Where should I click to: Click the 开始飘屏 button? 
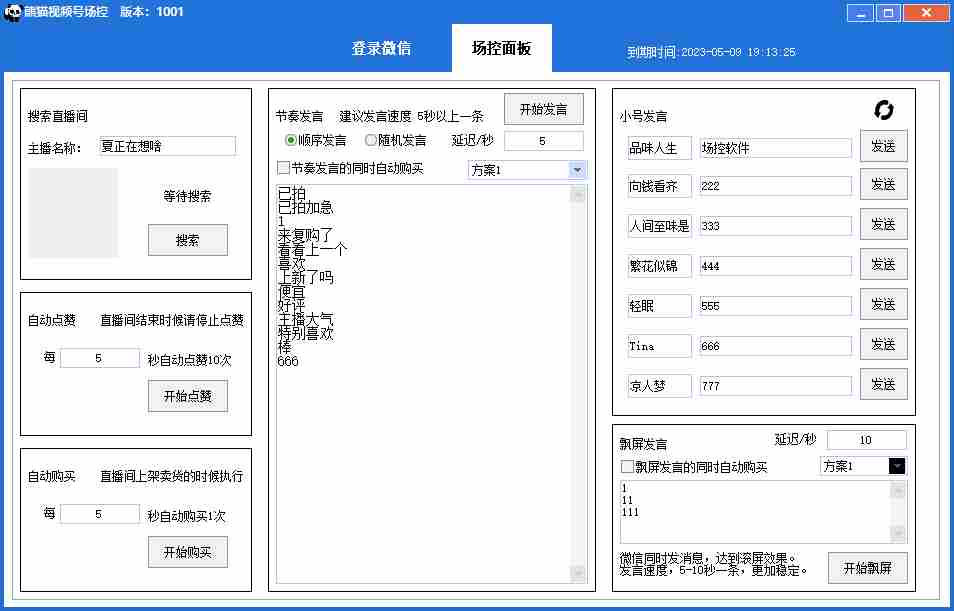coord(868,568)
